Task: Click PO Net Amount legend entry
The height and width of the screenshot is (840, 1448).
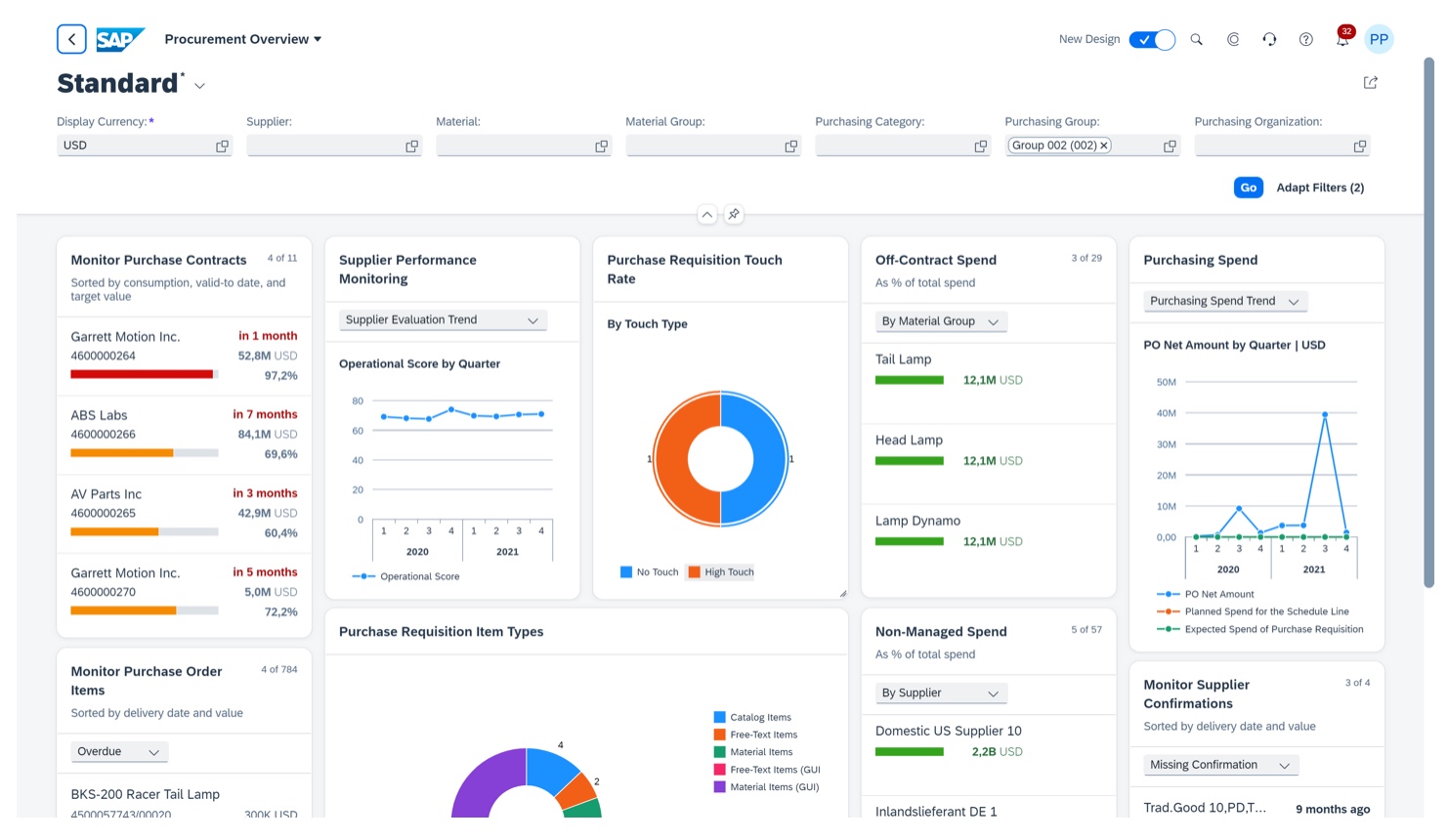Action: (x=1205, y=594)
